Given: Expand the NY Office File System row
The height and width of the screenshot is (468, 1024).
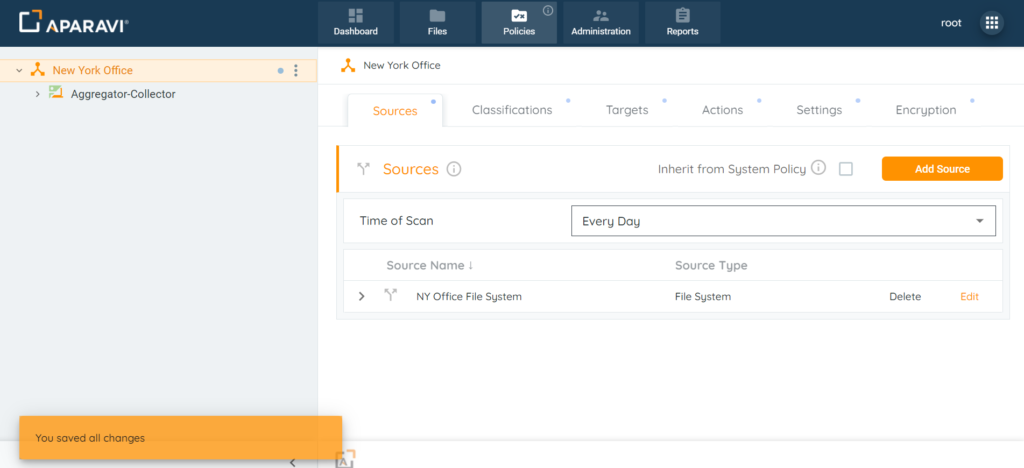Looking at the screenshot, I should 361,297.
